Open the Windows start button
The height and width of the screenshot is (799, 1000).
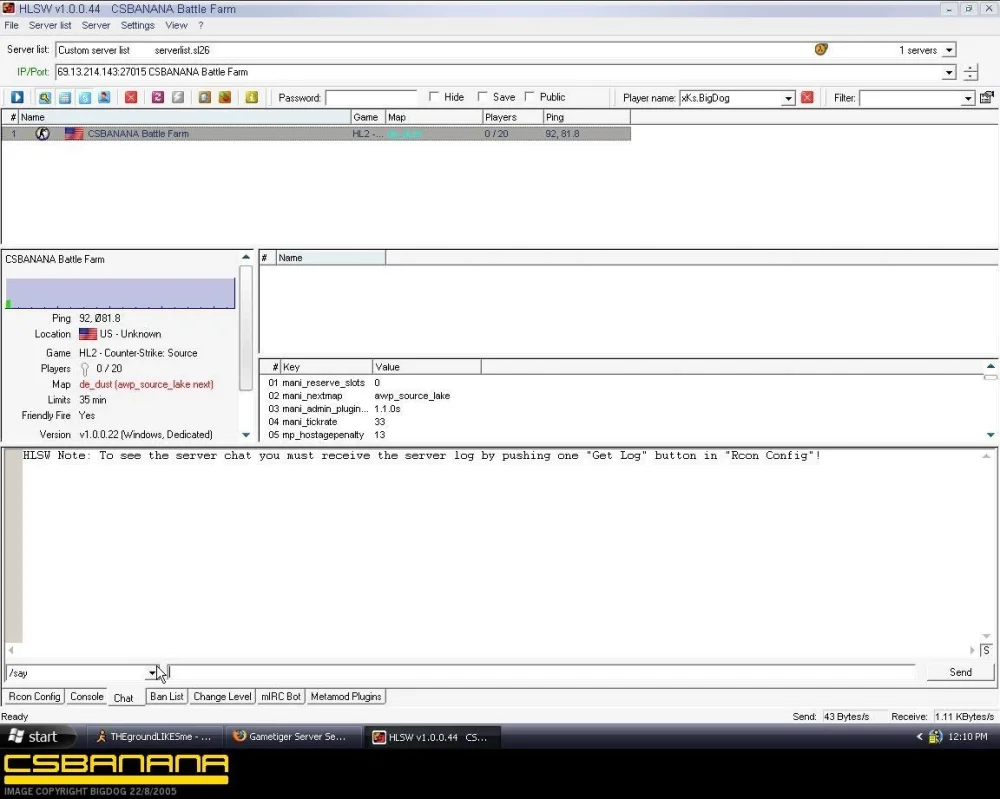(36, 737)
